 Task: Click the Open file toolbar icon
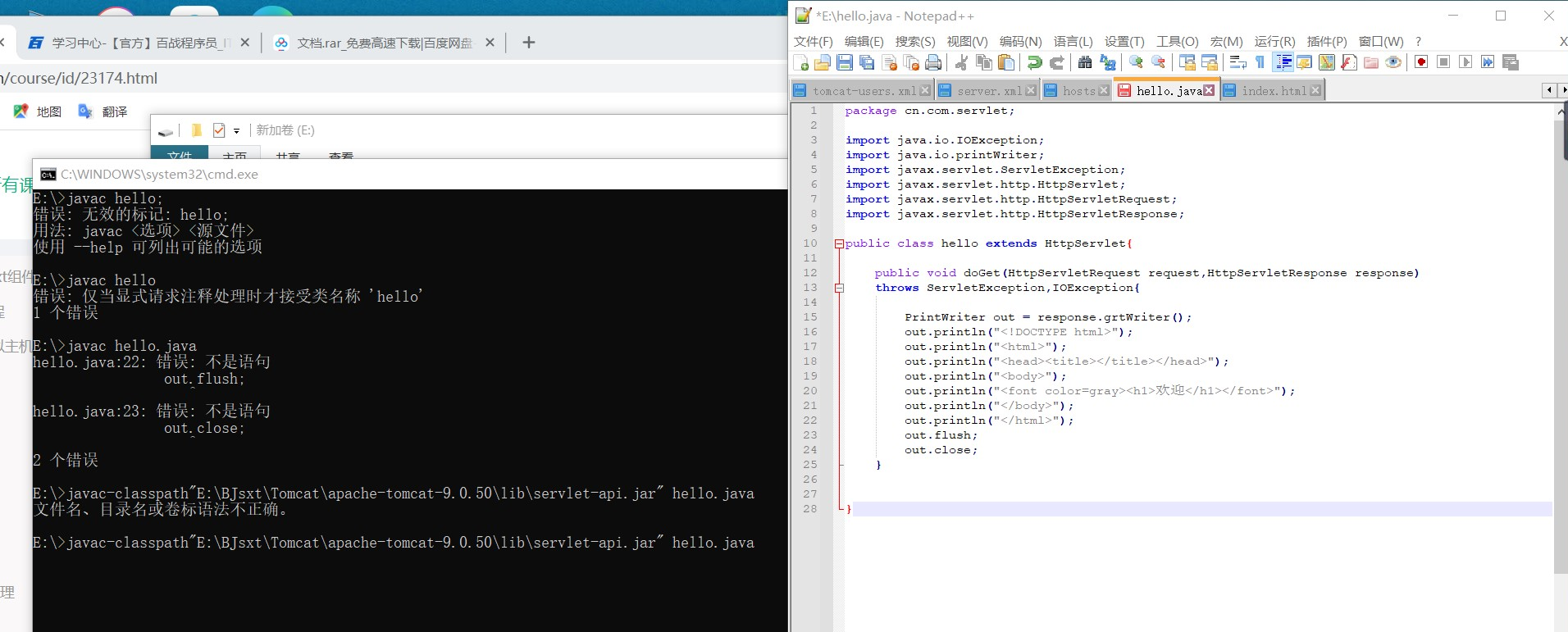click(823, 62)
